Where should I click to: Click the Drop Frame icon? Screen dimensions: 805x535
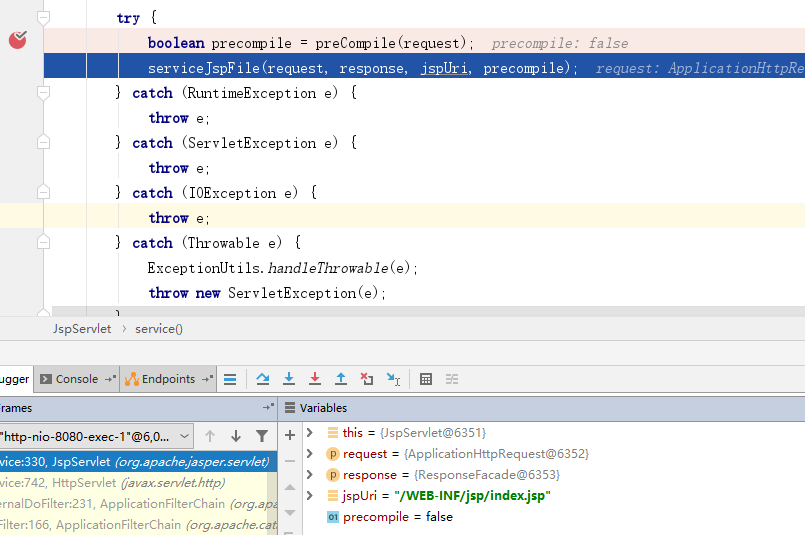click(367, 379)
